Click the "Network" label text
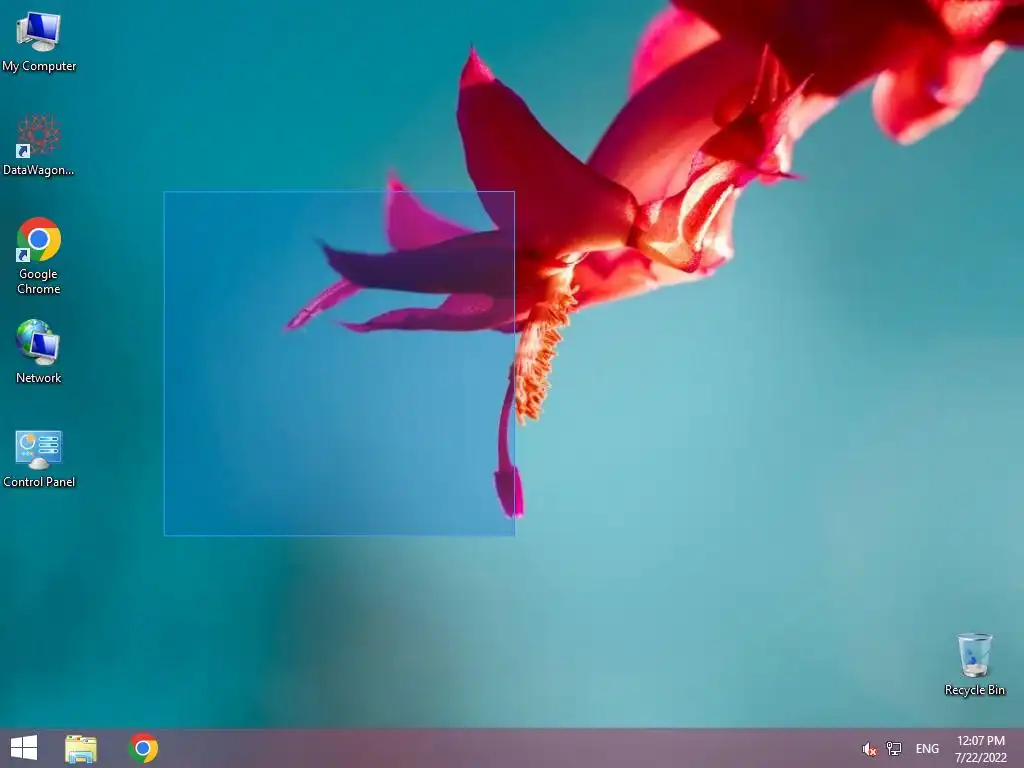Viewport: 1024px width, 768px height. pos(39,378)
